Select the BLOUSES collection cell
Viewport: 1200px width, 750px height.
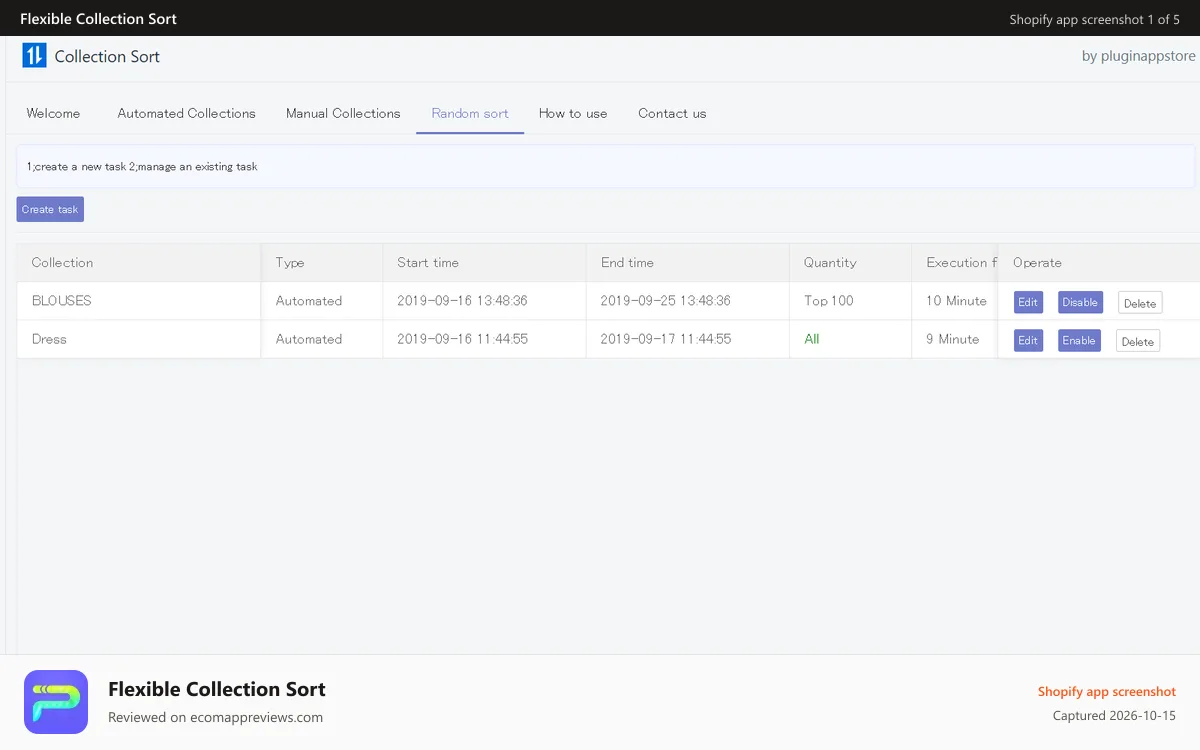139,301
